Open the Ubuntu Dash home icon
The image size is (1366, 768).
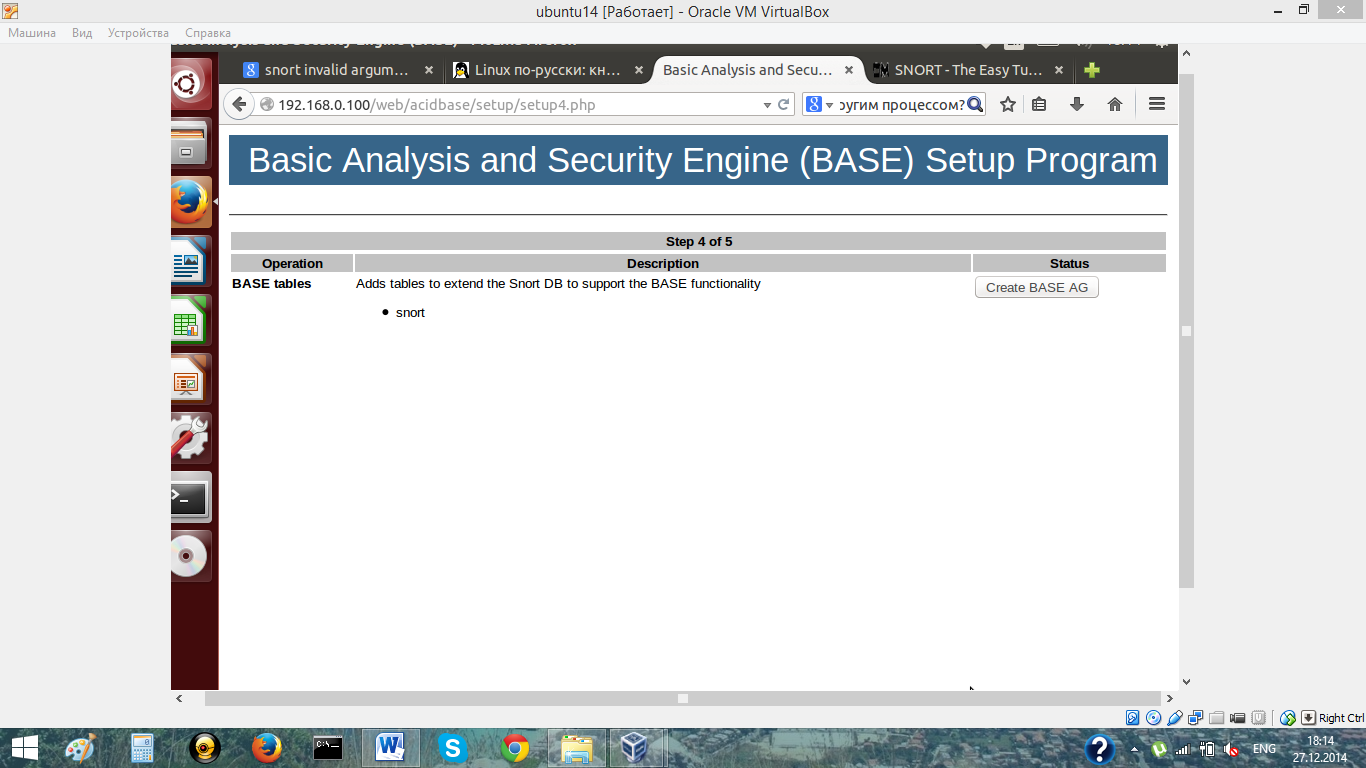click(x=191, y=83)
